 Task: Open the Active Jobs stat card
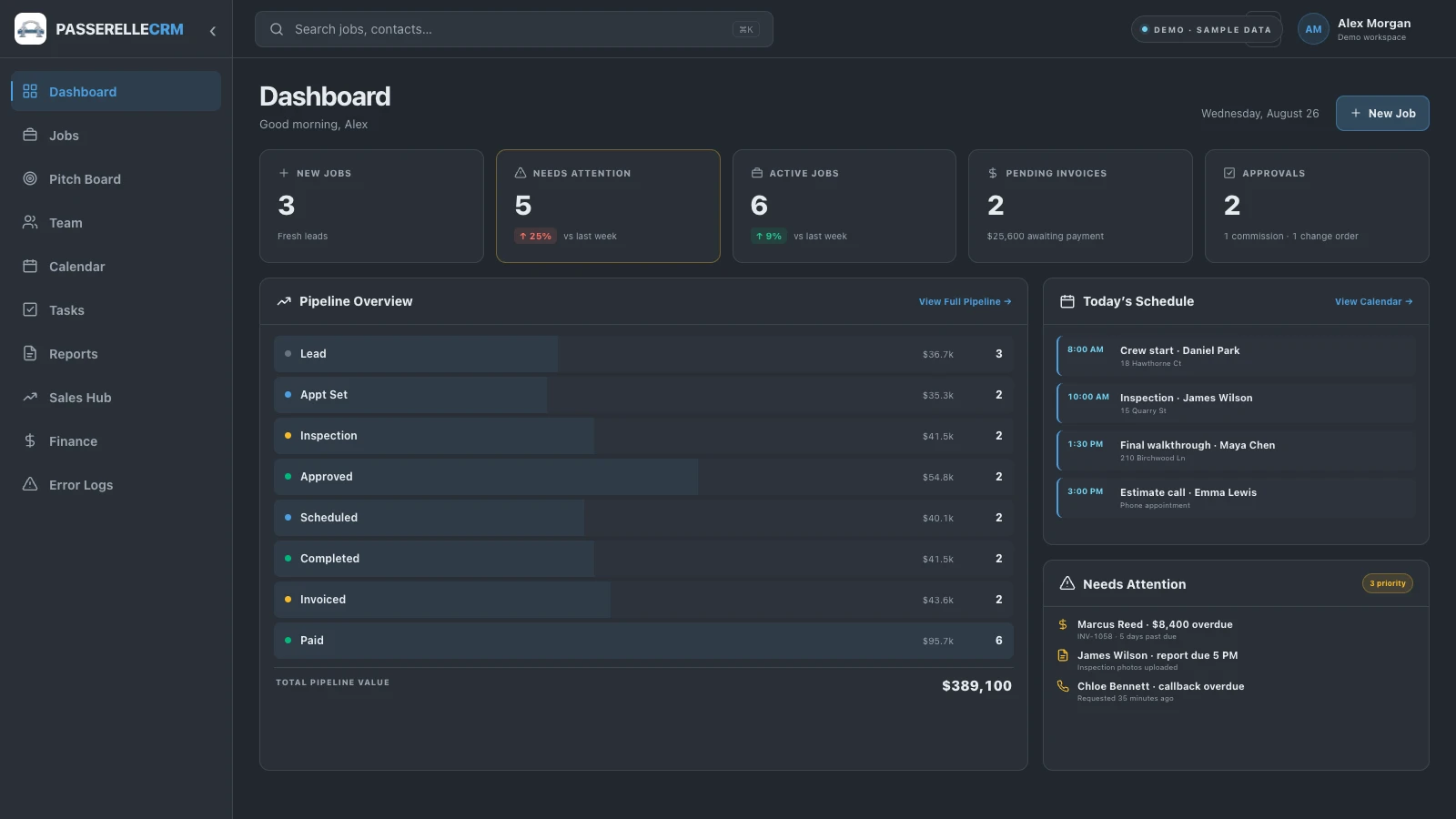[x=844, y=206]
